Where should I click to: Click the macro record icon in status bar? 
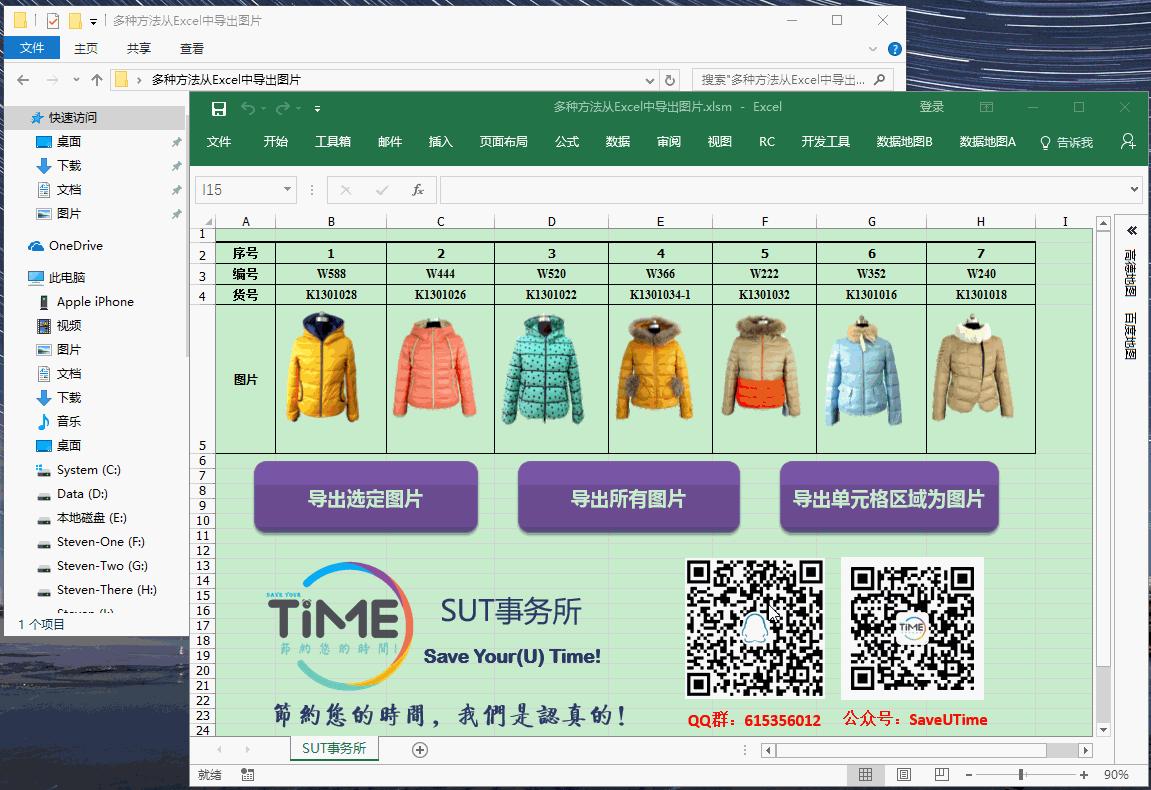point(248,775)
